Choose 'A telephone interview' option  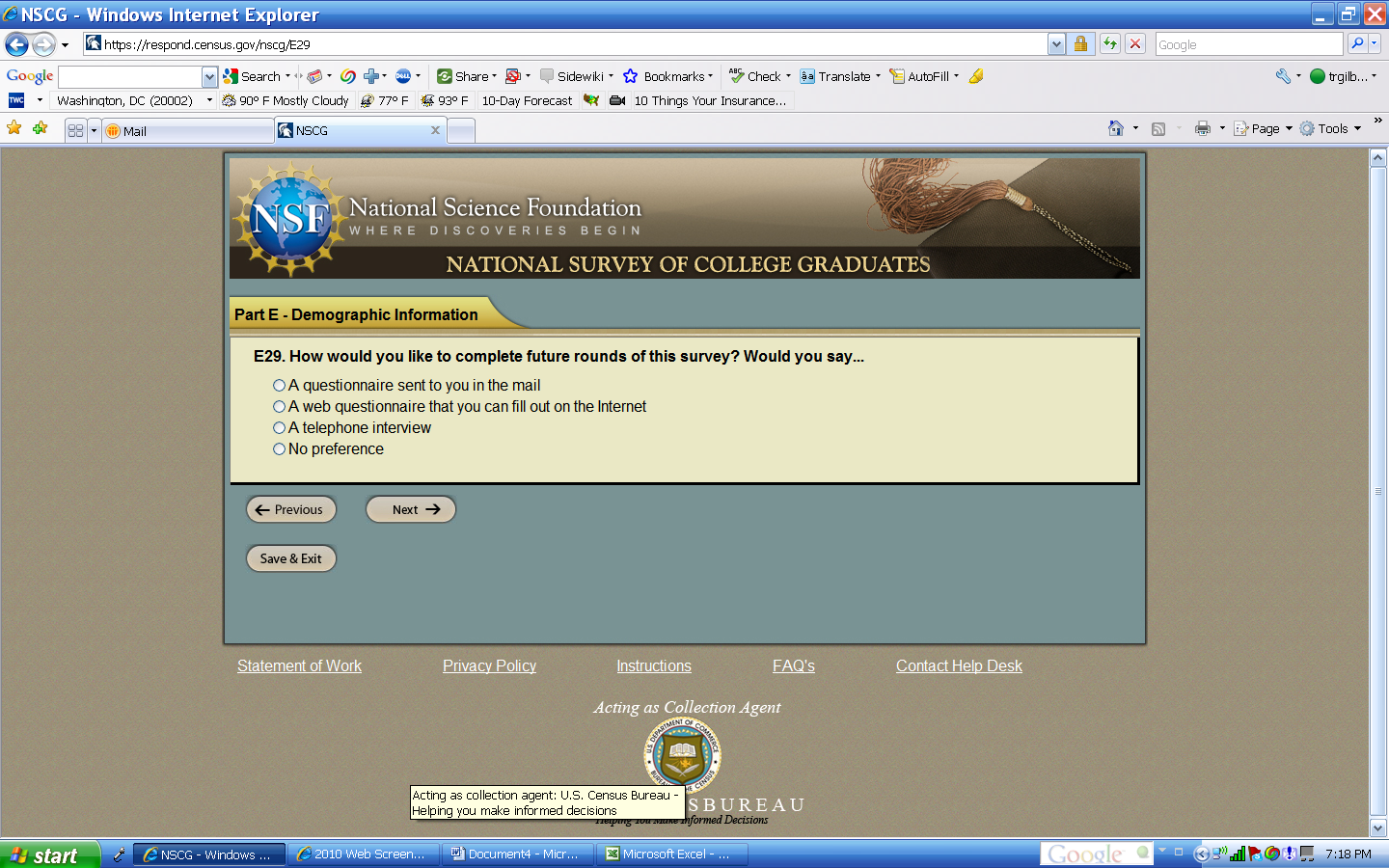[280, 428]
